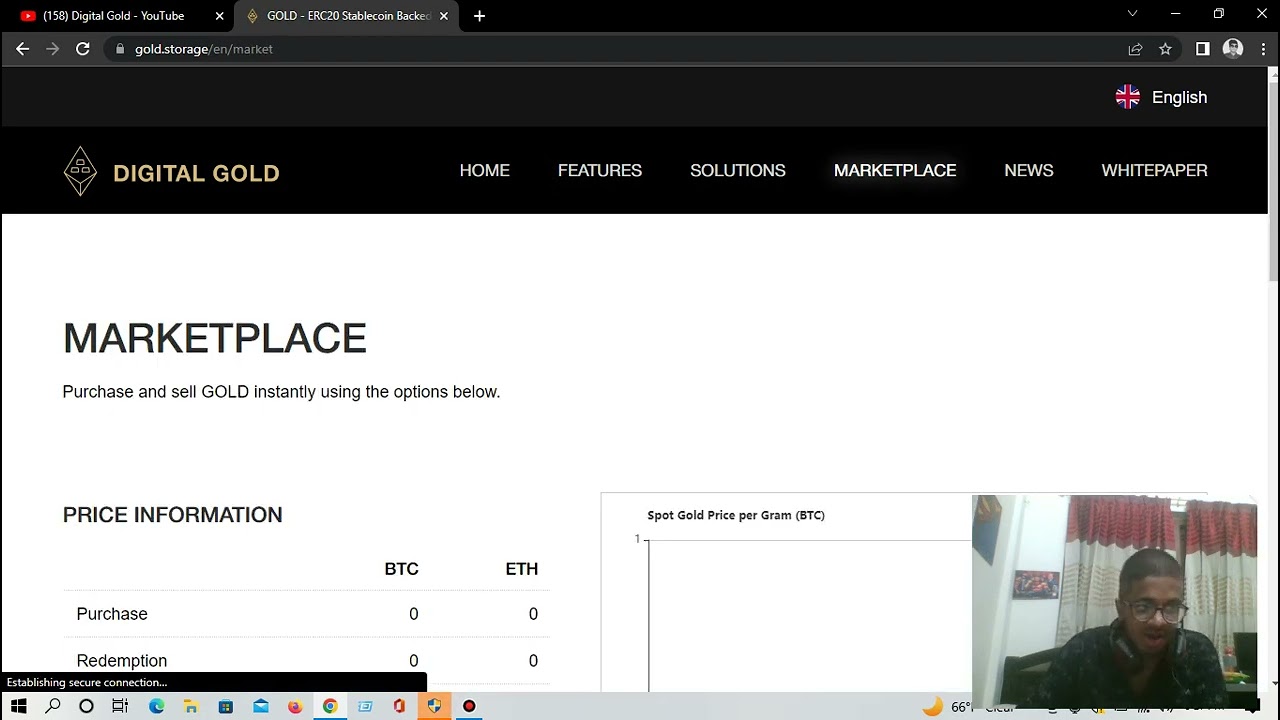This screenshot has width=1280, height=720.
Task: Click the Redemption BTC value 0
Action: point(413,661)
